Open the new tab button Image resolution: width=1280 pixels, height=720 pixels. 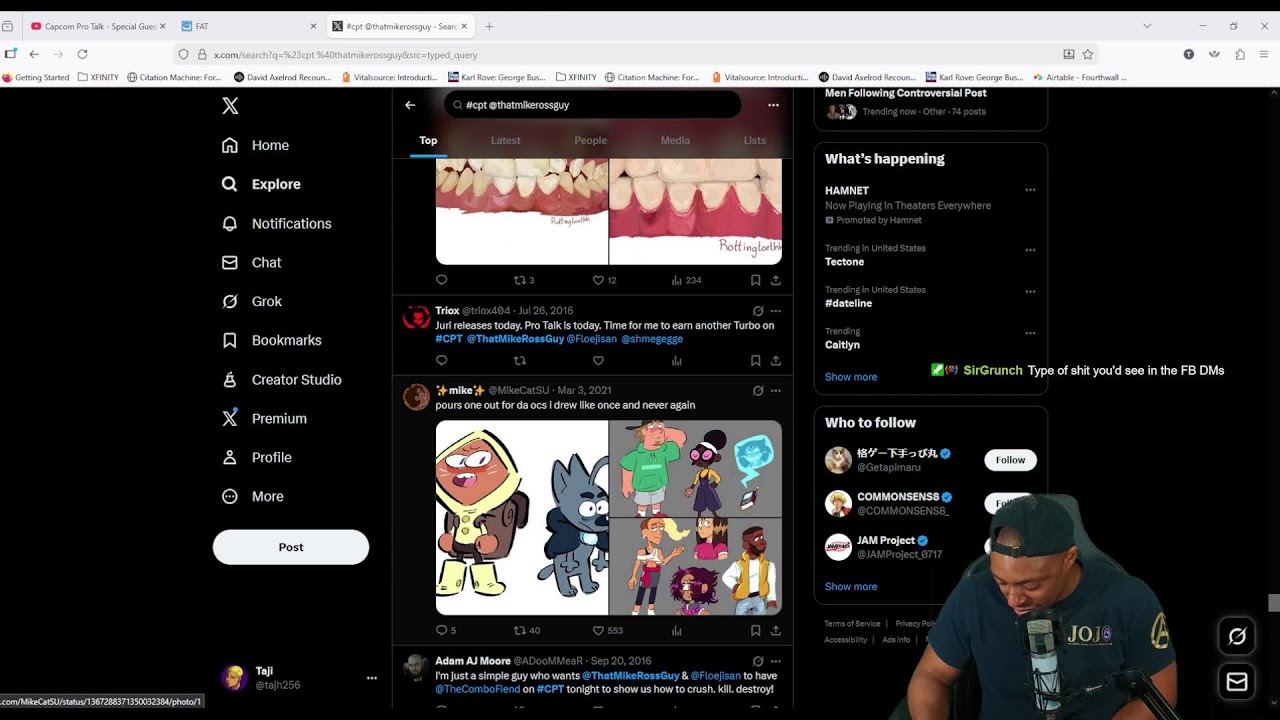(x=489, y=26)
